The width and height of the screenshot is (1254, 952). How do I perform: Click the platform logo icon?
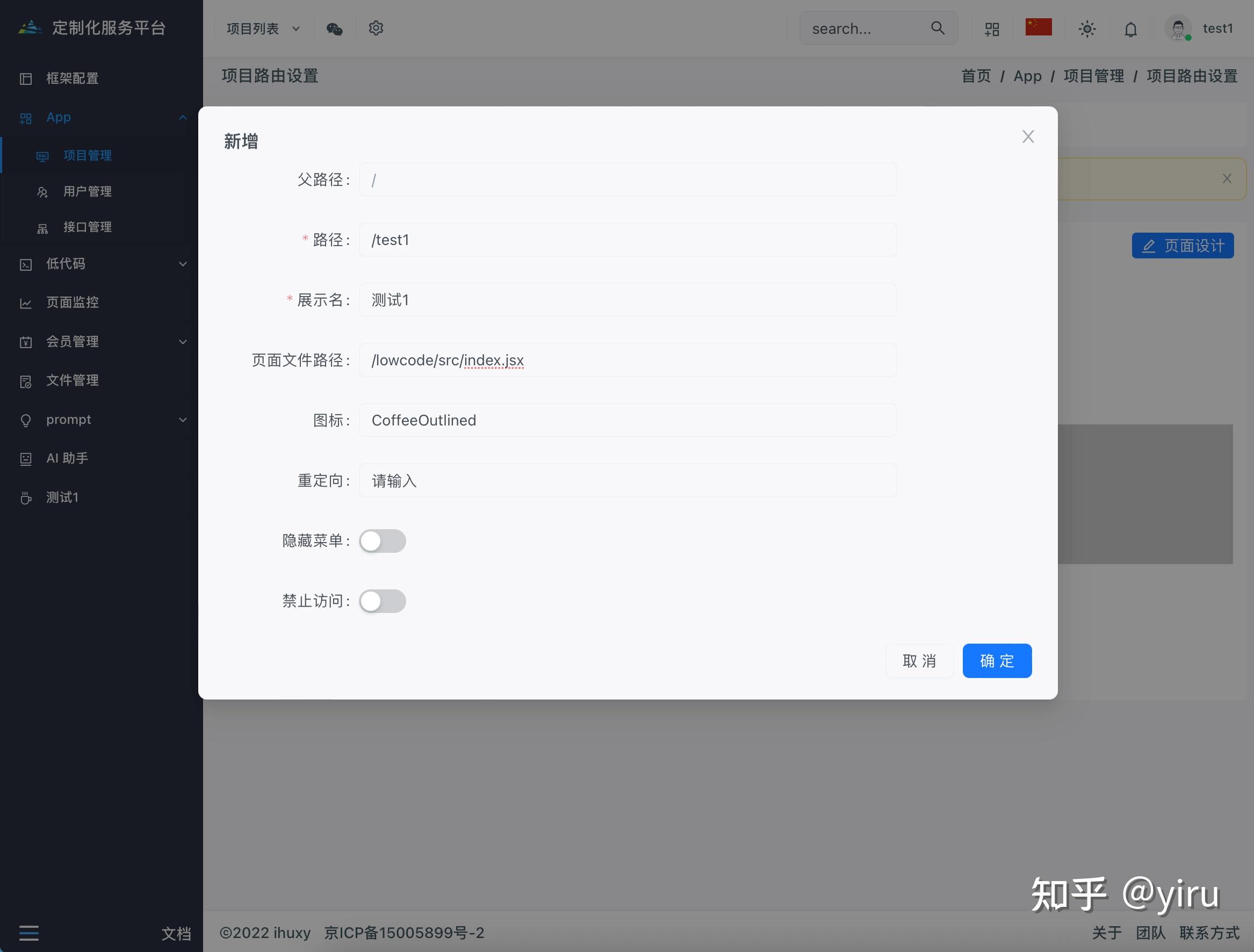click(x=31, y=27)
